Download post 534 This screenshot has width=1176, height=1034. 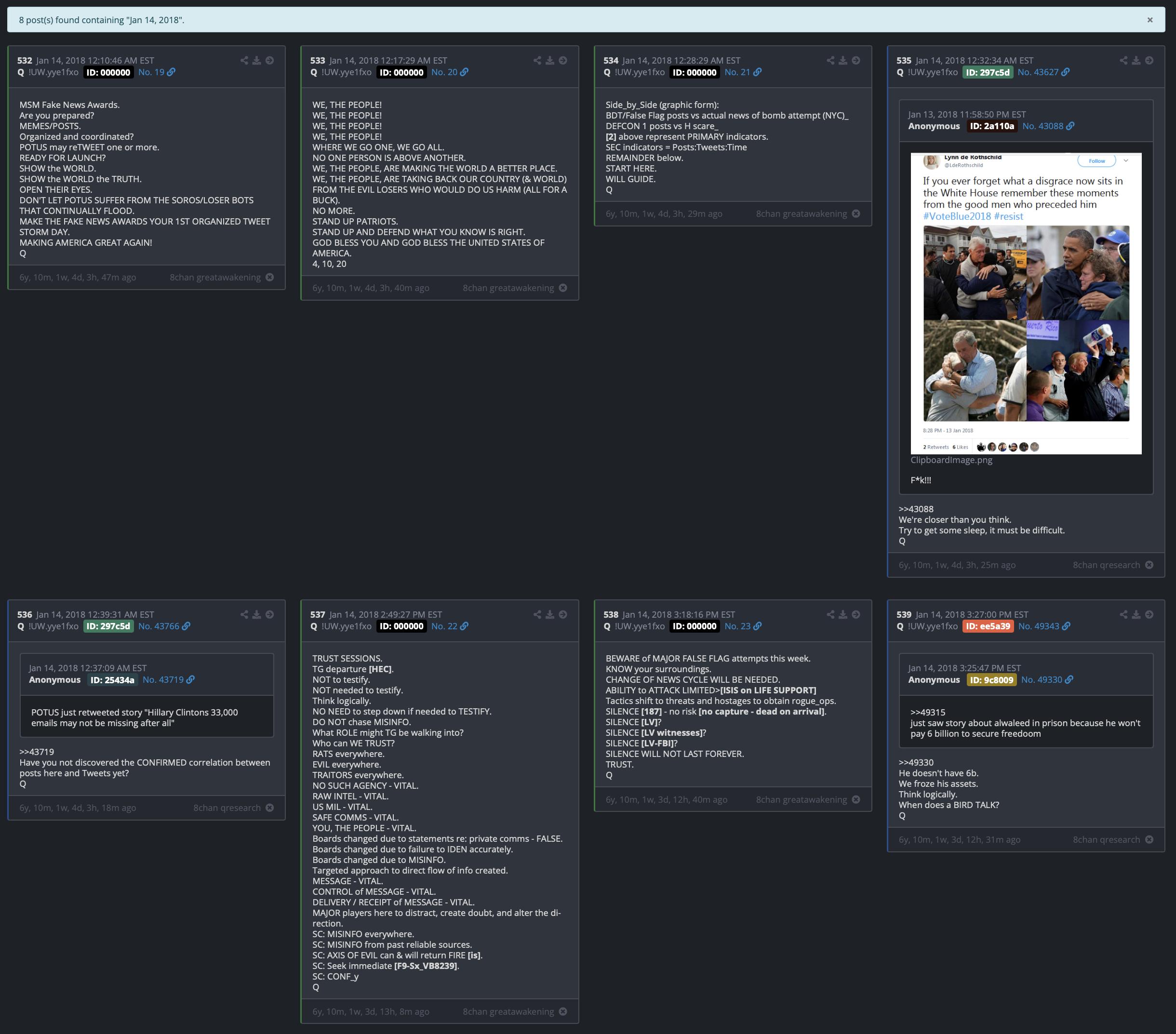pyautogui.click(x=843, y=60)
